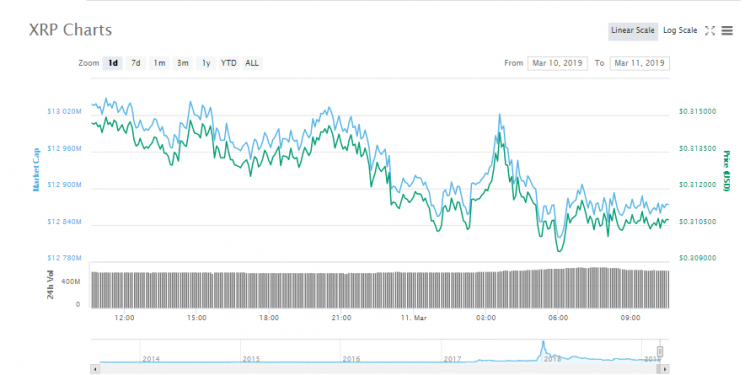Click the 2014 label in navigator
This screenshot has height=375, width=750.
point(151,358)
